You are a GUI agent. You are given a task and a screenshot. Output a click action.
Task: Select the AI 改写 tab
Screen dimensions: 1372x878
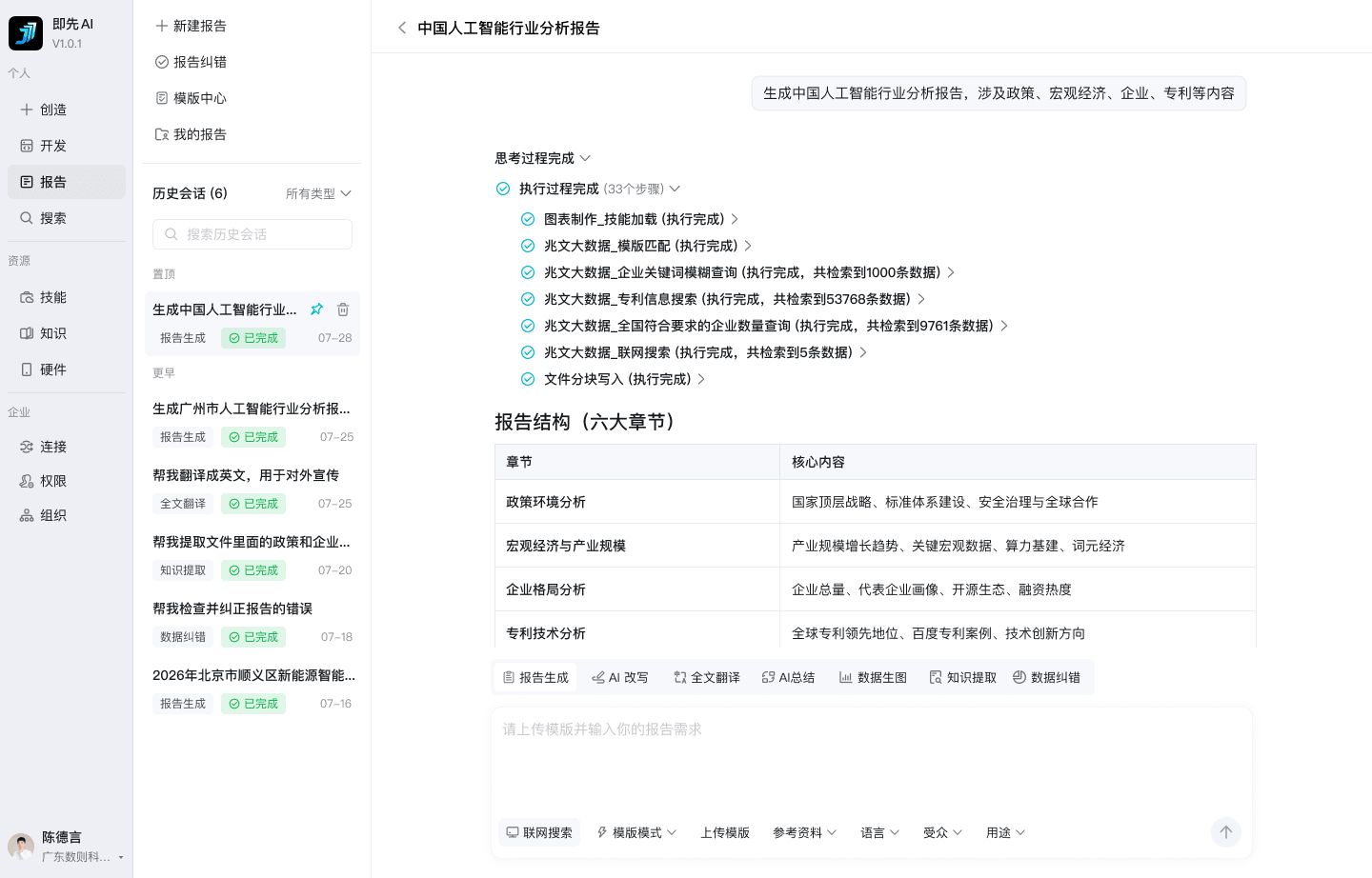[620, 677]
